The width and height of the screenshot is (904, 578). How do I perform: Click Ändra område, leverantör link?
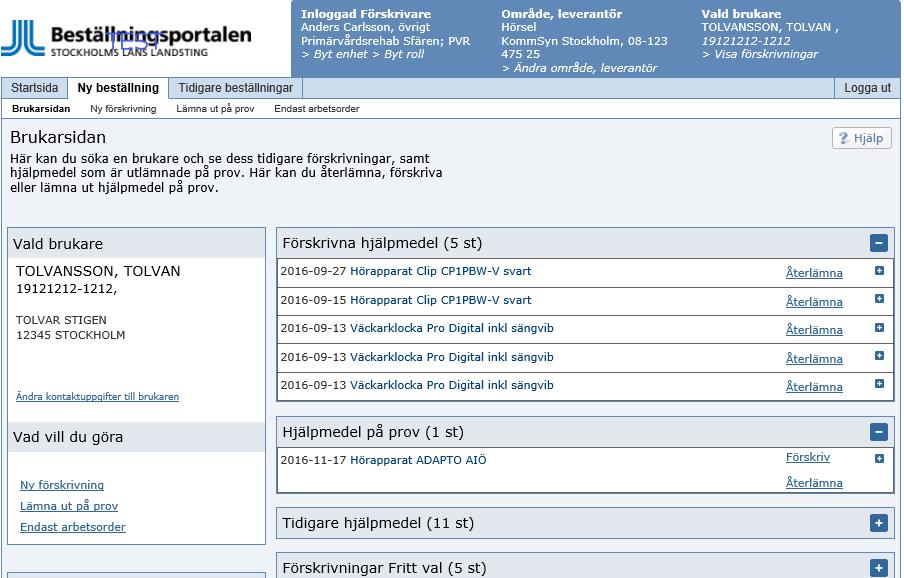579,68
